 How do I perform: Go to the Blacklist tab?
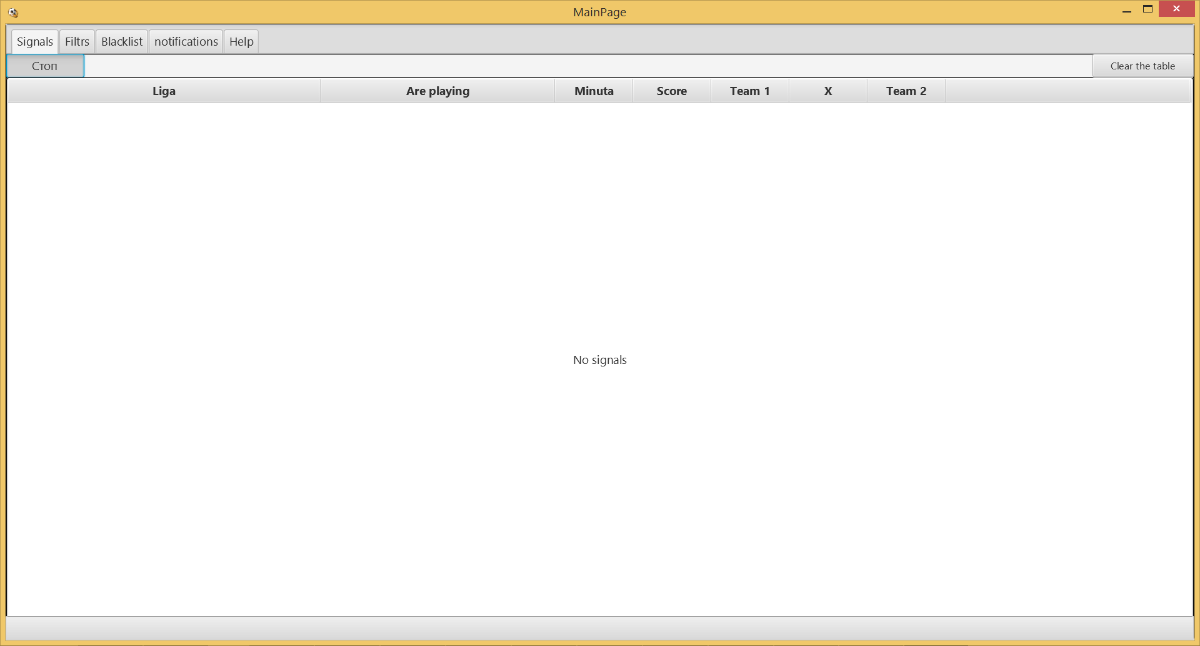point(122,42)
